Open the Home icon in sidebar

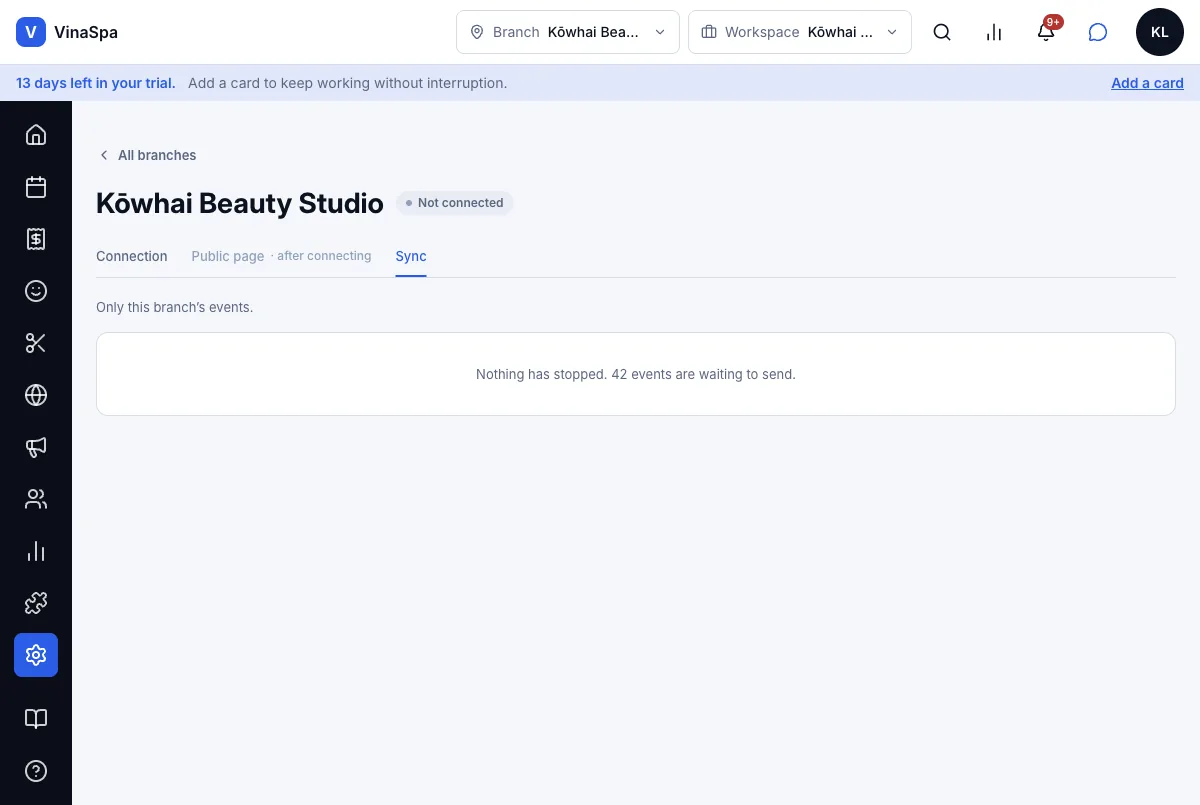tap(36, 134)
